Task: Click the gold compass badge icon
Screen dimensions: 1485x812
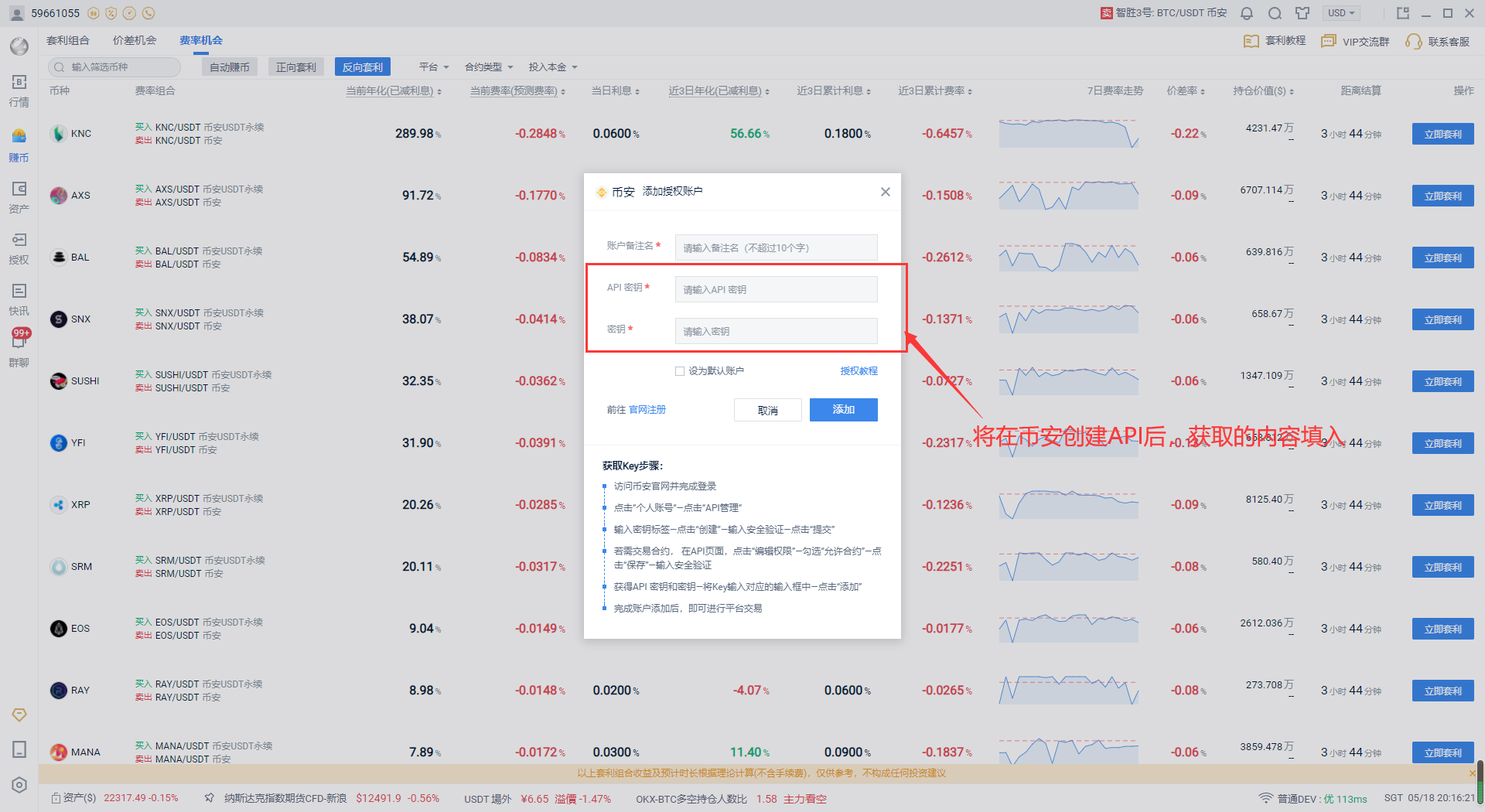Action: pos(130,13)
